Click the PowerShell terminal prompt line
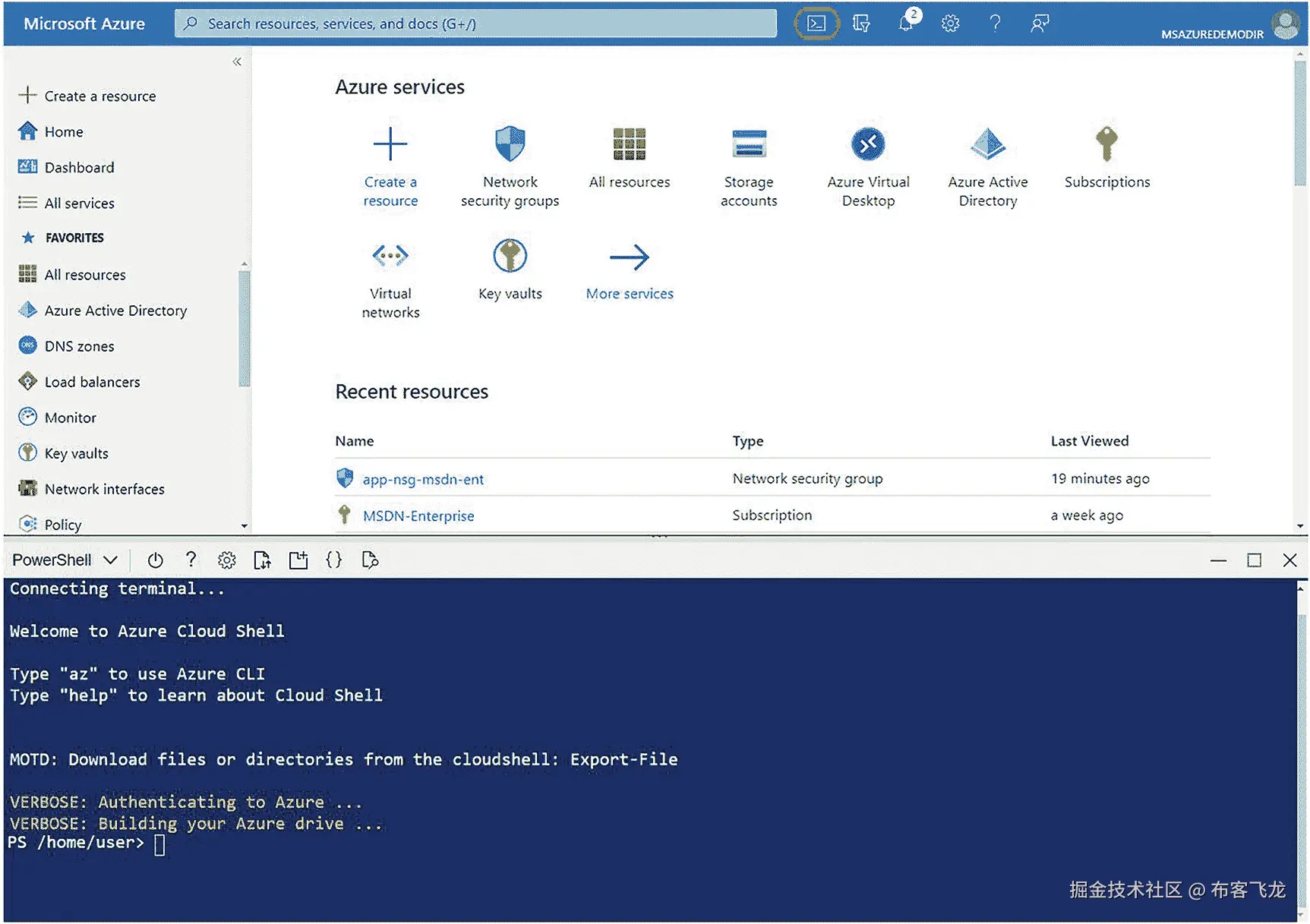Image resolution: width=1310 pixels, height=924 pixels. coord(87,843)
